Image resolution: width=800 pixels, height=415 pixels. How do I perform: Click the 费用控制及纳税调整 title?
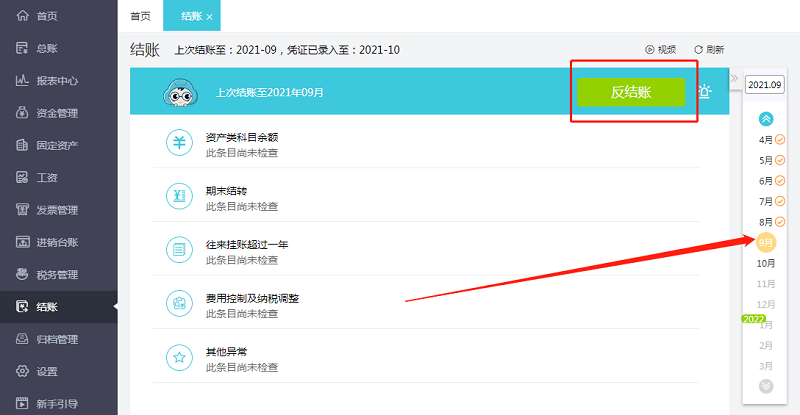(252, 298)
